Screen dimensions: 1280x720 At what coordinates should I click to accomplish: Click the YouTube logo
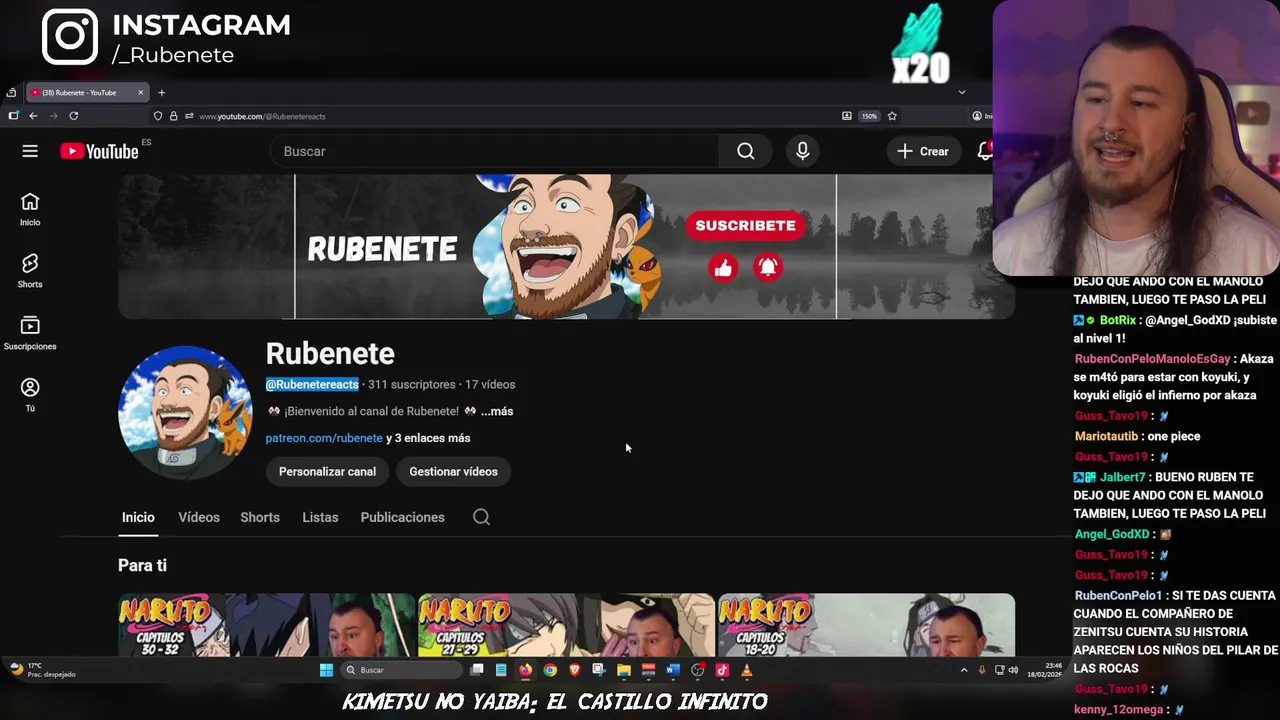(99, 151)
